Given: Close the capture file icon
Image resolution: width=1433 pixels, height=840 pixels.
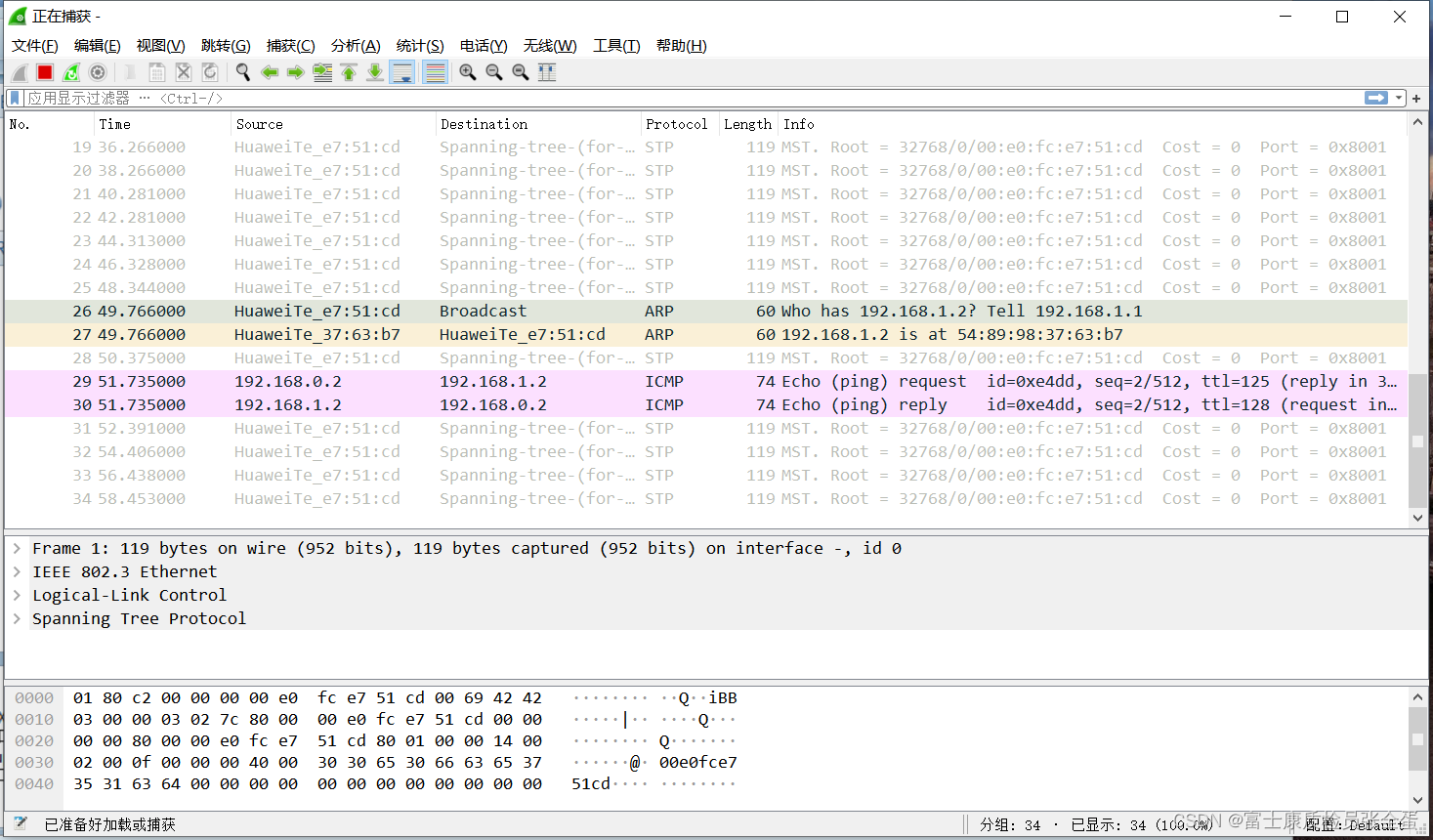Looking at the screenshot, I should (183, 72).
